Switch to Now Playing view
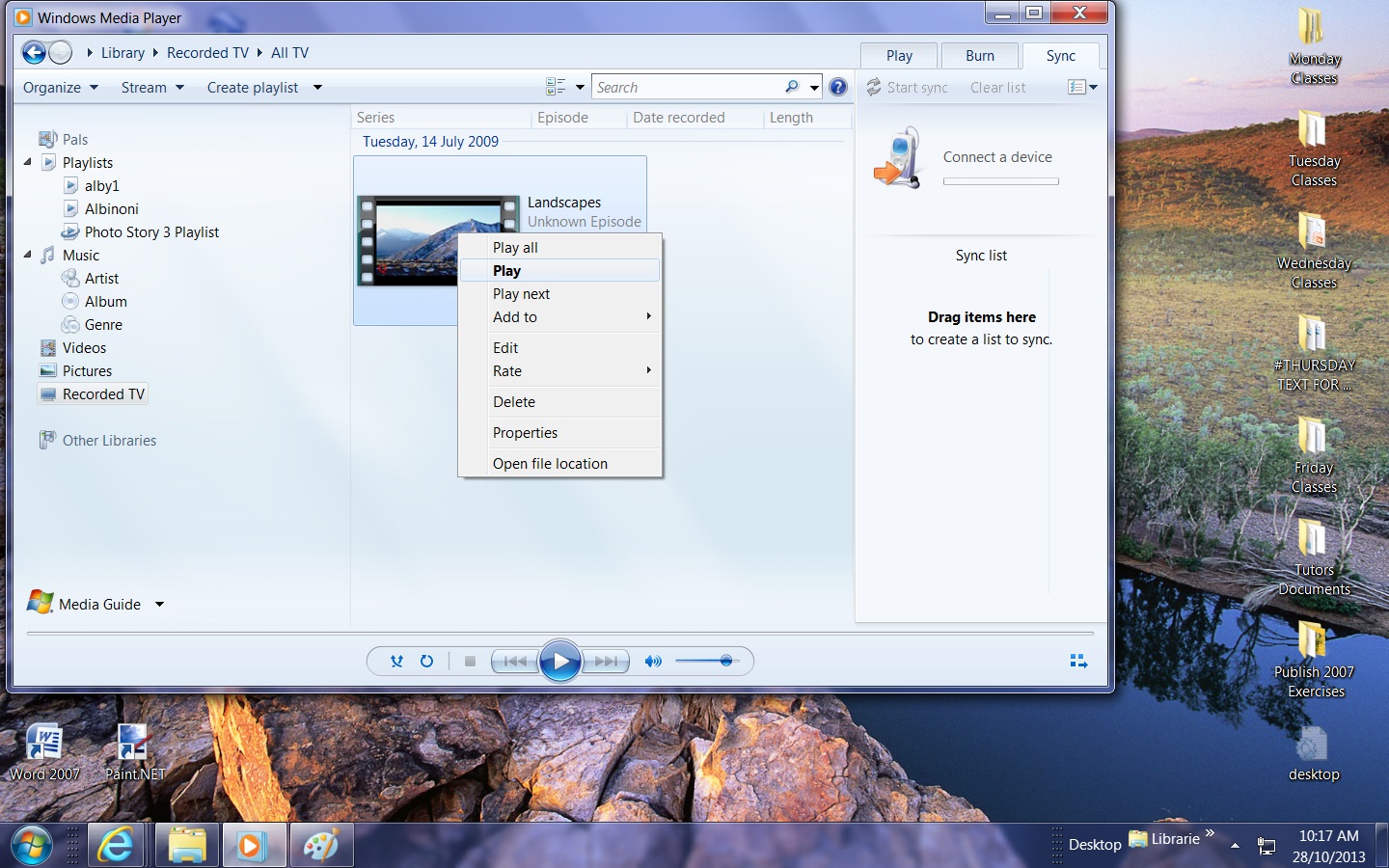 [1078, 661]
